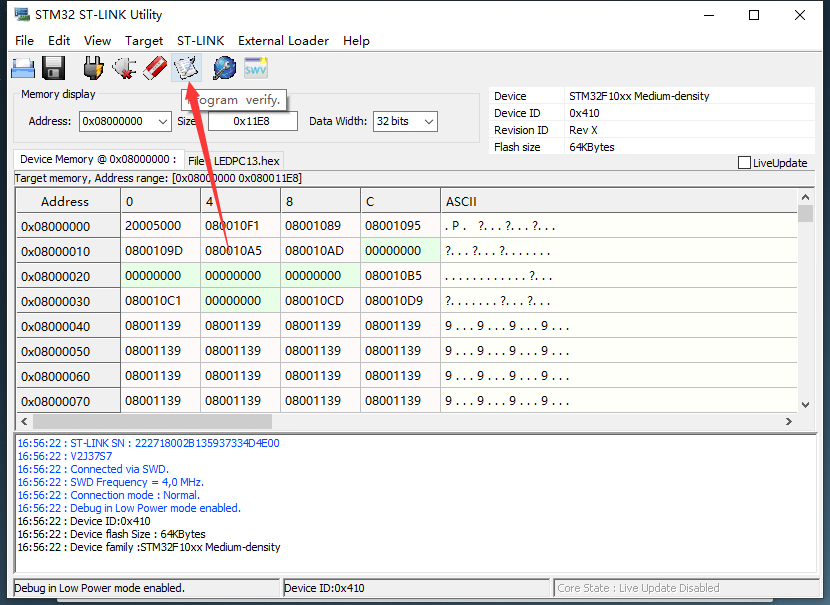Image resolution: width=830 pixels, height=605 pixels.
Task: Open the External Loader menu
Action: click(283, 41)
